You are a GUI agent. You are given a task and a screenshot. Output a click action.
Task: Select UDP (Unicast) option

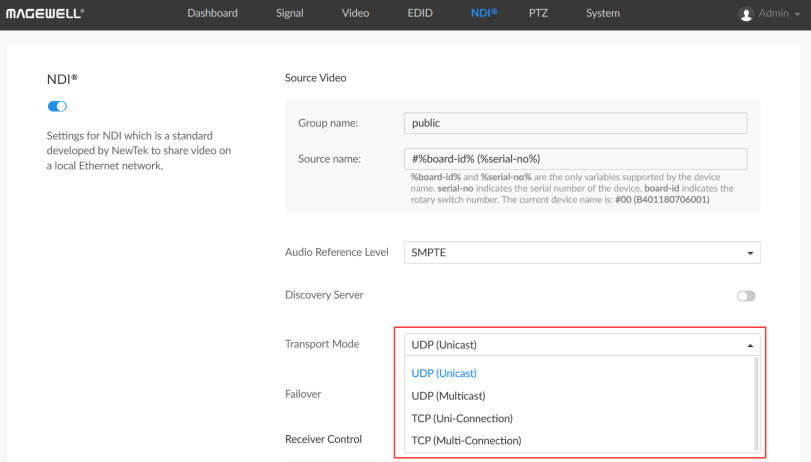coord(444,373)
